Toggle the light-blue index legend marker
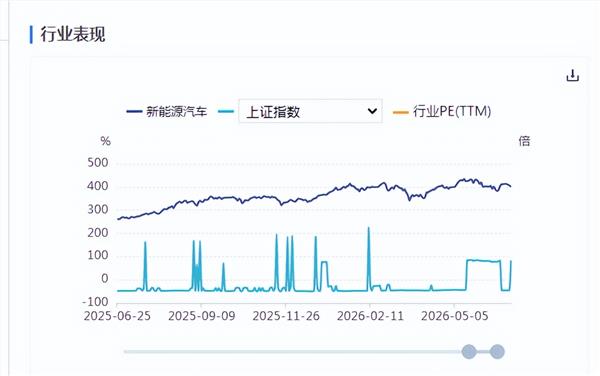Screen dimensions: 600x376 pos(226,112)
